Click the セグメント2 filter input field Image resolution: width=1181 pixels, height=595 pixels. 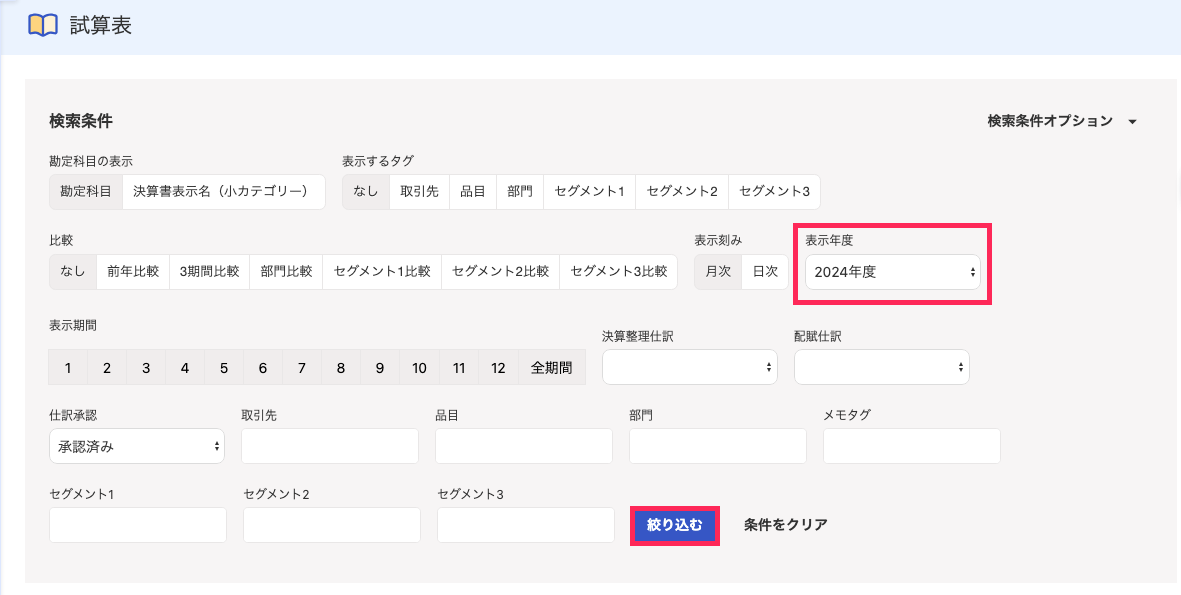[x=332, y=525]
